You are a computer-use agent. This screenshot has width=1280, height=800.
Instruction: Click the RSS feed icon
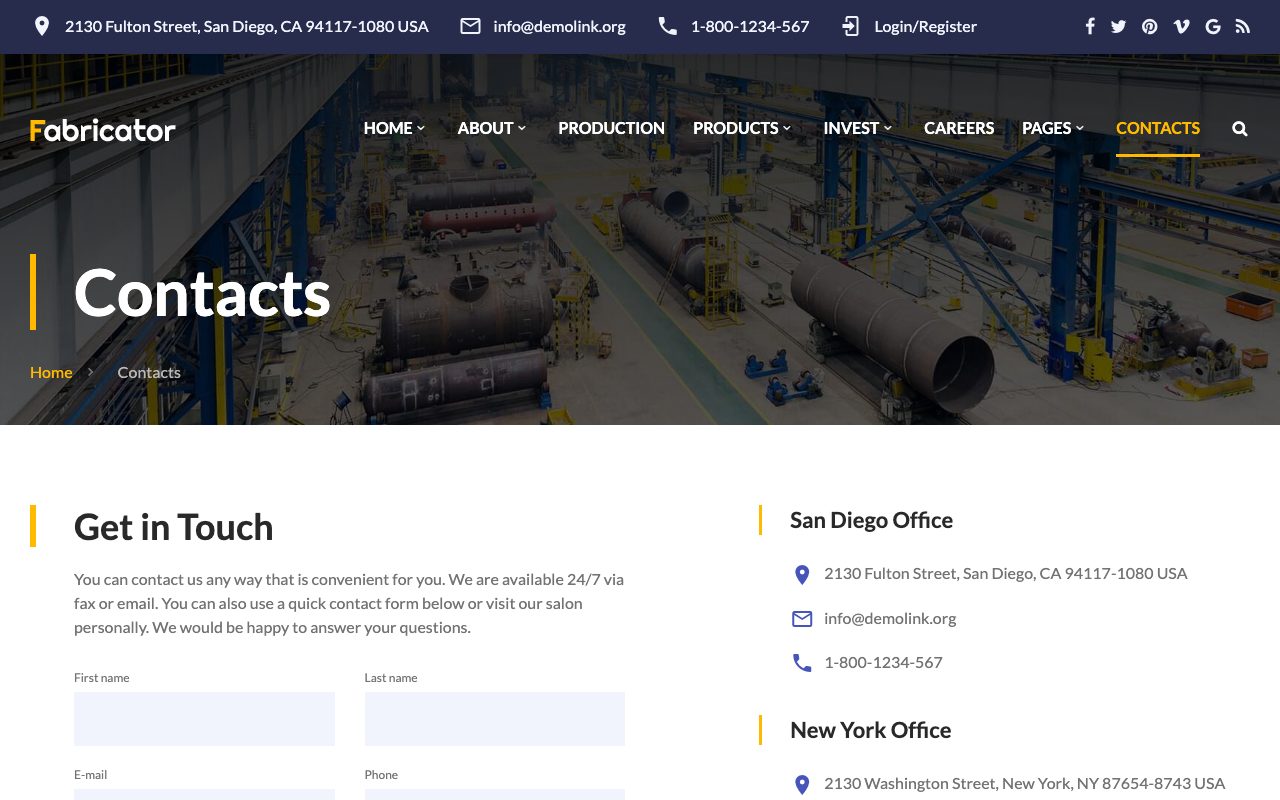pyautogui.click(x=1243, y=26)
